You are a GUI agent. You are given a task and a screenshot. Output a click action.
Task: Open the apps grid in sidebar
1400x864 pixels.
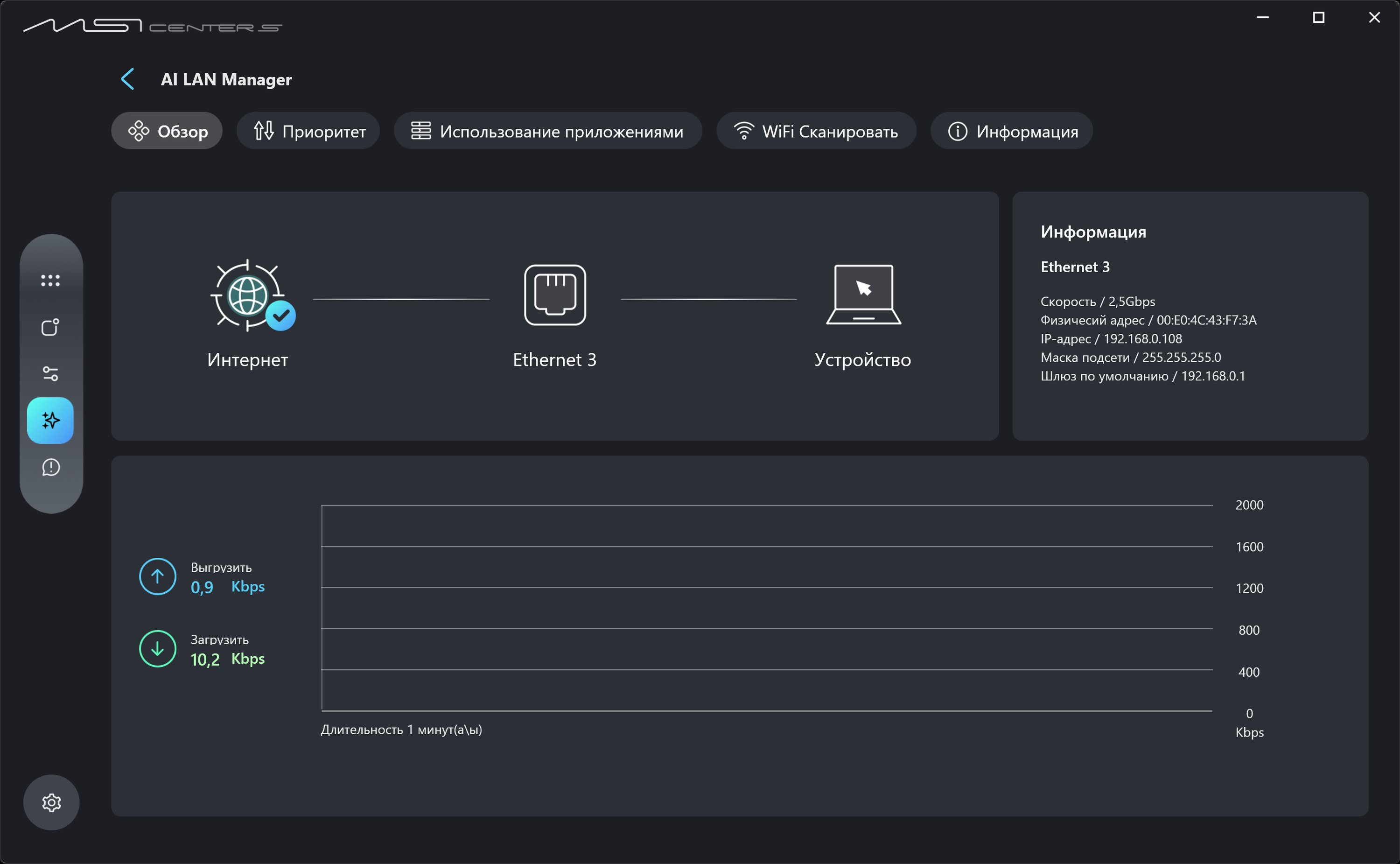coord(50,280)
